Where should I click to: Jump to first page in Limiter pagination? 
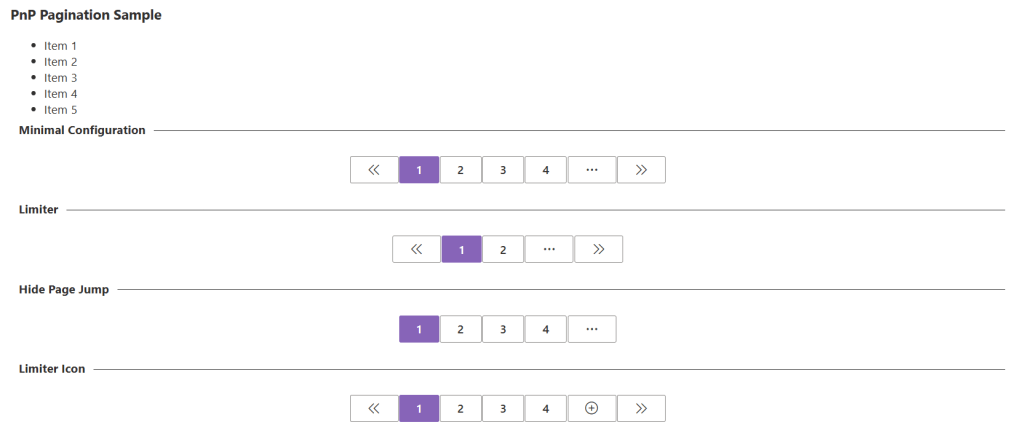[x=416, y=250]
